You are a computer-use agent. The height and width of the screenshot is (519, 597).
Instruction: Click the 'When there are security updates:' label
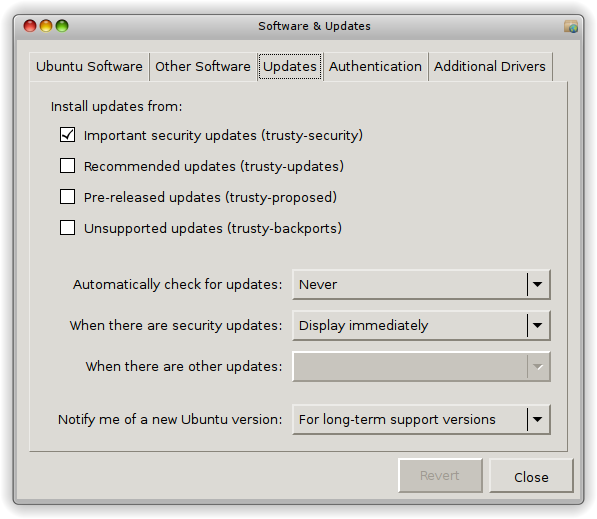tap(176, 326)
